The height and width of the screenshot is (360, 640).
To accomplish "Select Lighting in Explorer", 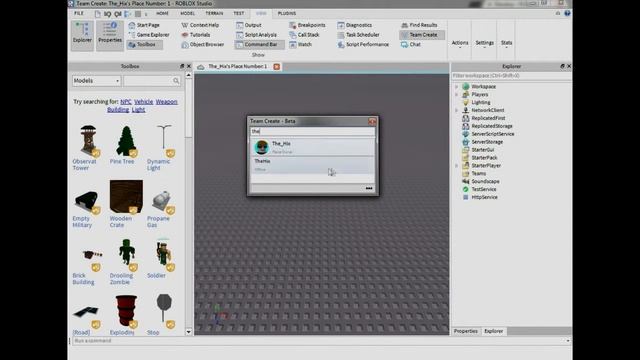I will point(480,102).
